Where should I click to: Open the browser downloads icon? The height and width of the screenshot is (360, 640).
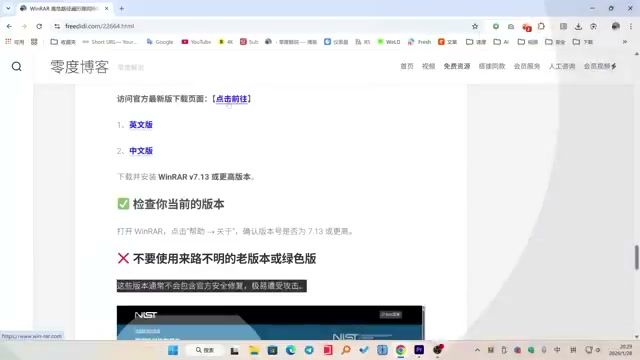click(578, 26)
